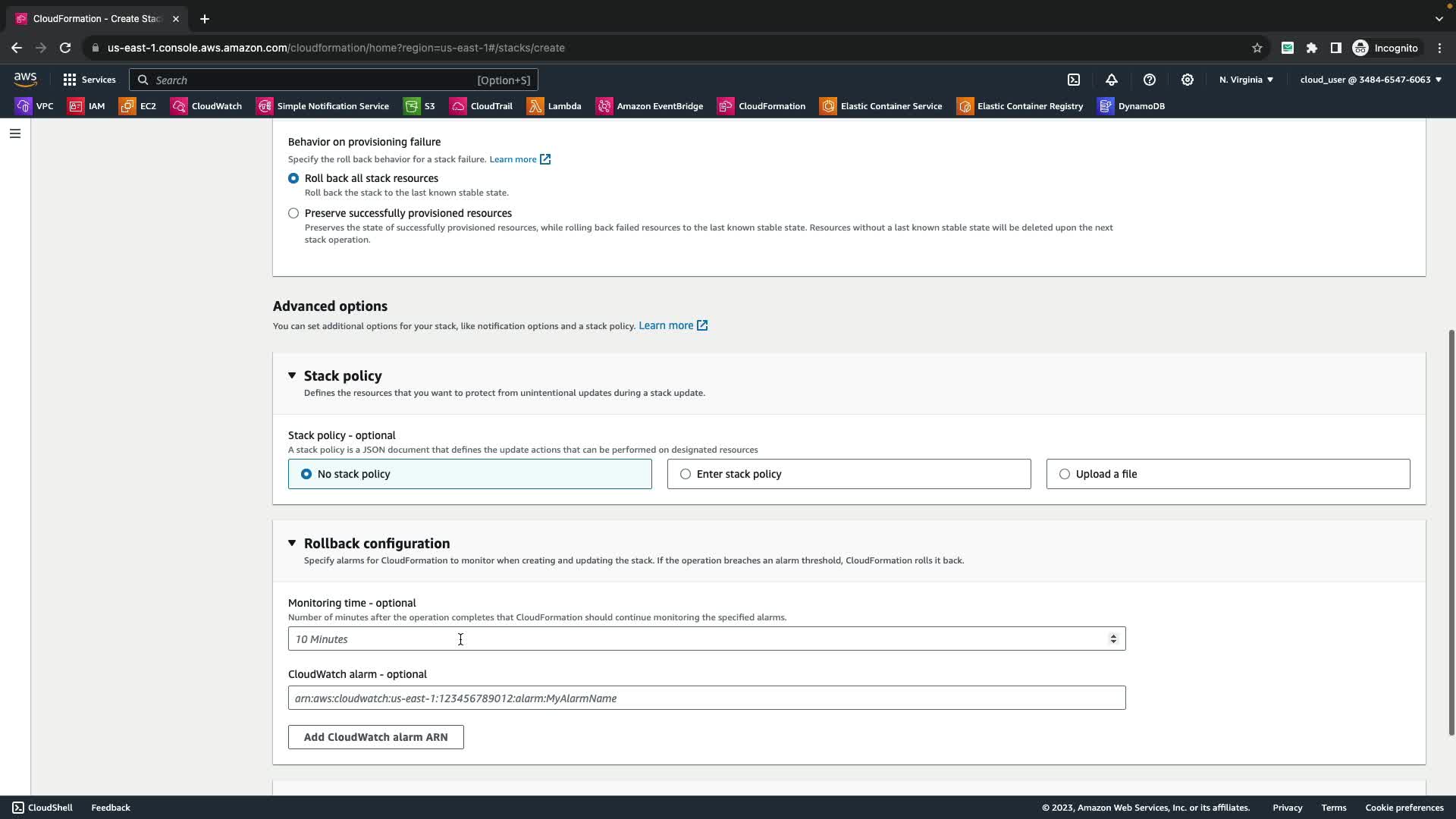Toggle the side navigation hamburger menu
This screenshot has height=819, width=1456.
pos(14,133)
